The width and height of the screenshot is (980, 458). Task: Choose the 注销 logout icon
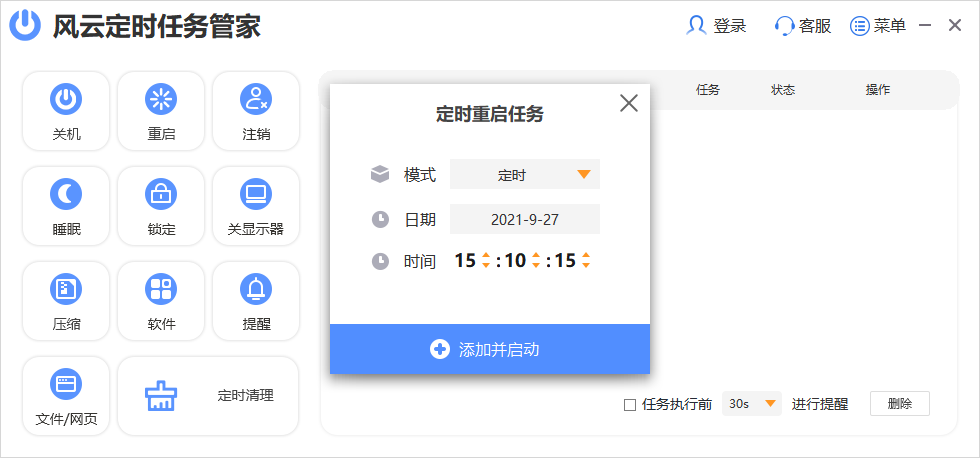click(256, 99)
